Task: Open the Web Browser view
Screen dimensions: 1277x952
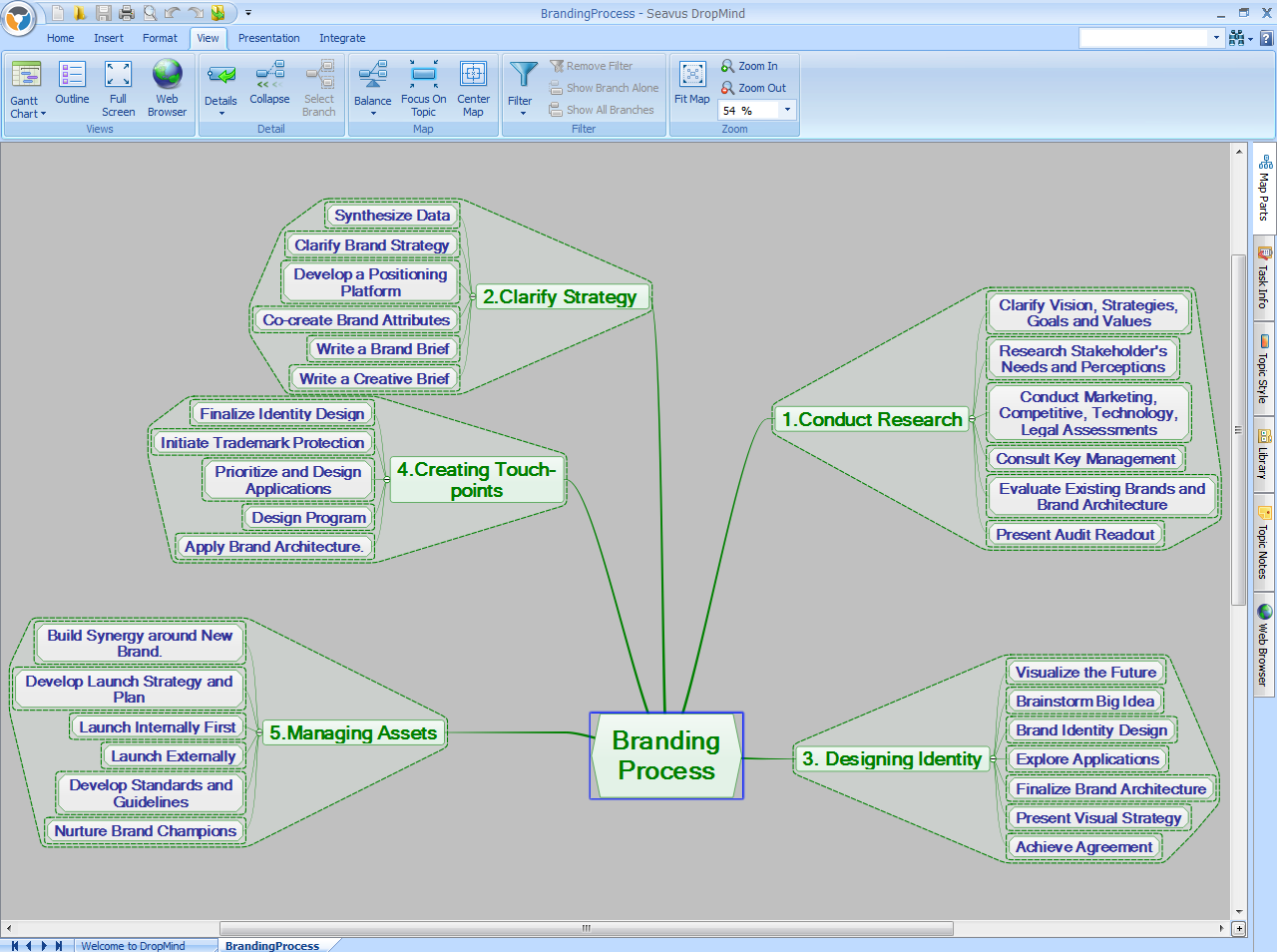Action: pyautogui.click(x=167, y=89)
